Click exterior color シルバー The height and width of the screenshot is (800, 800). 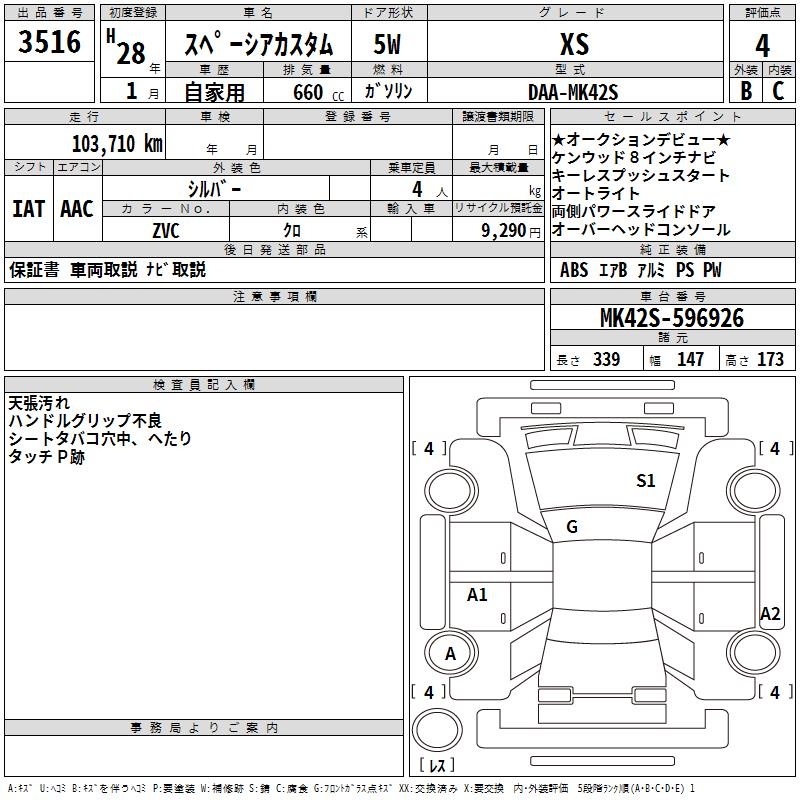click(x=214, y=189)
